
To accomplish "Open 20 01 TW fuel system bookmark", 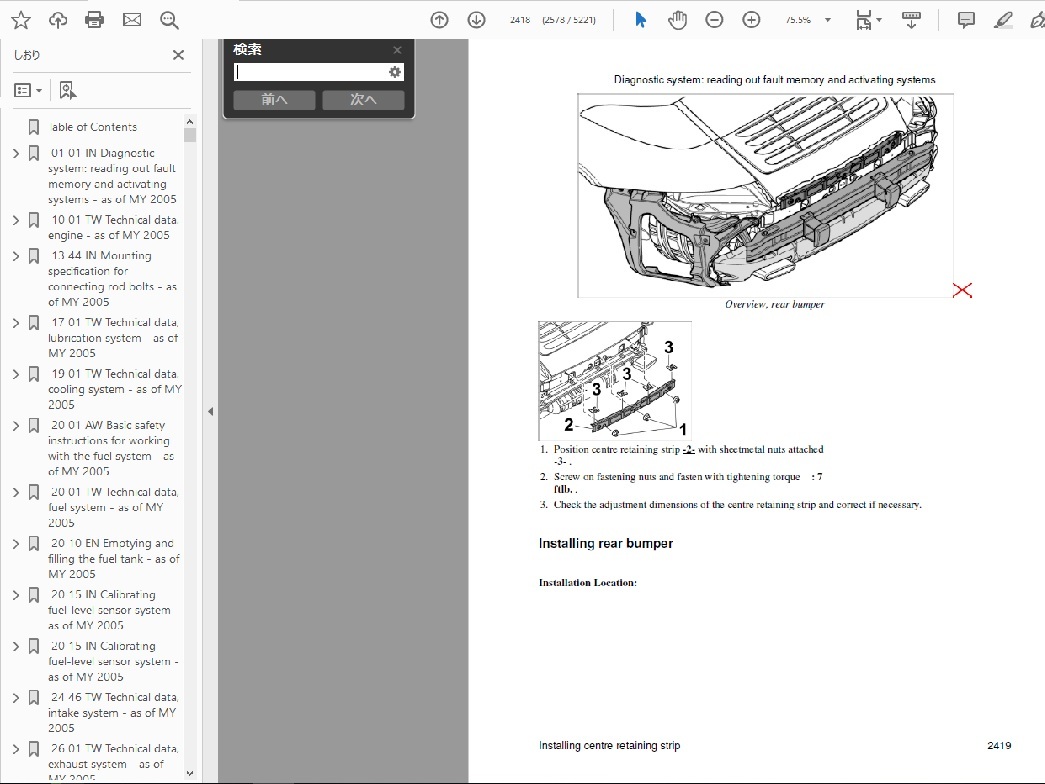I will [x=113, y=507].
